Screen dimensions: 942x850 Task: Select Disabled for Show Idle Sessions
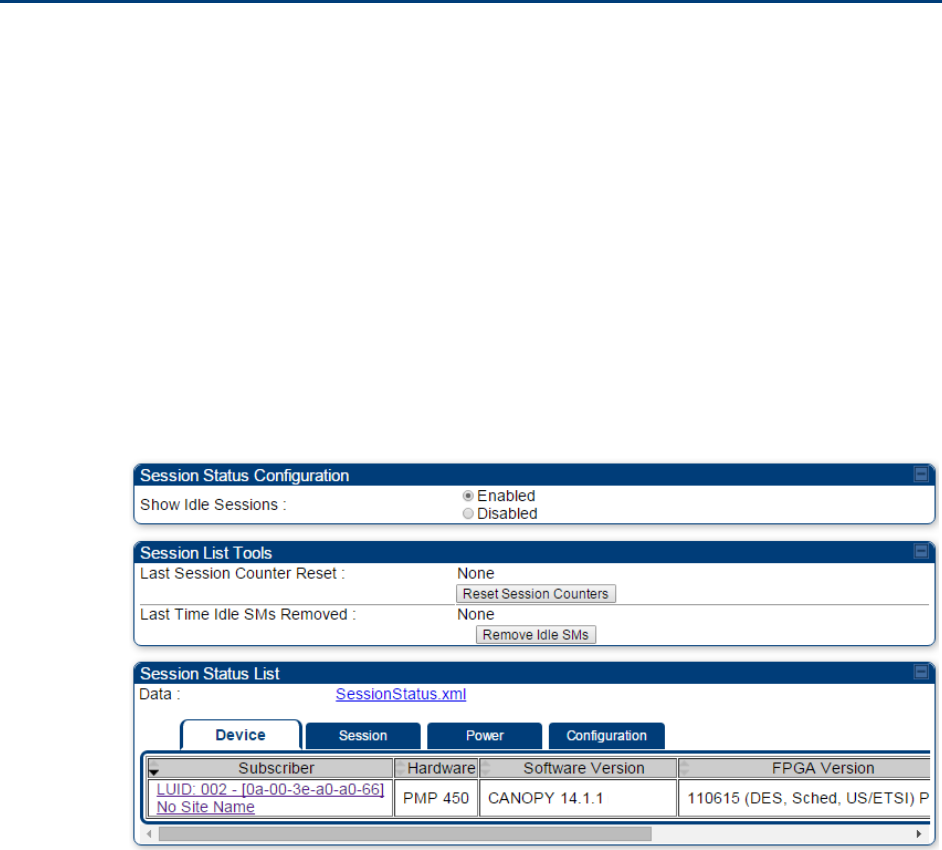468,514
